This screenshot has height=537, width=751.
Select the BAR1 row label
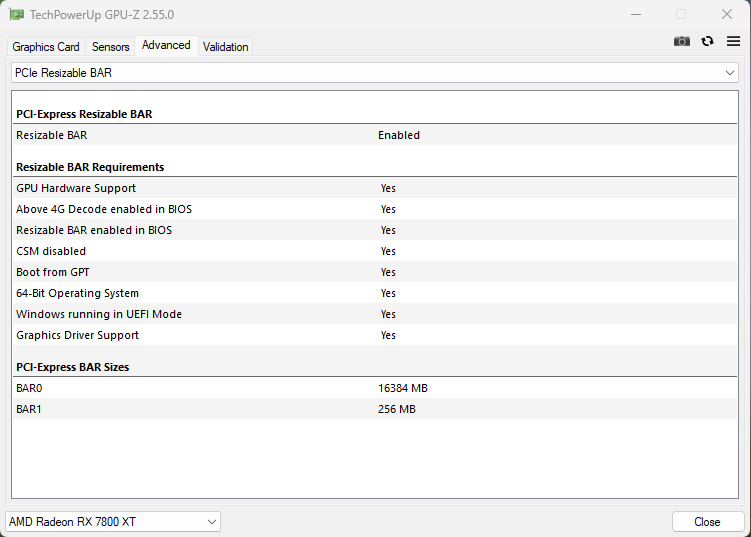click(x=29, y=409)
